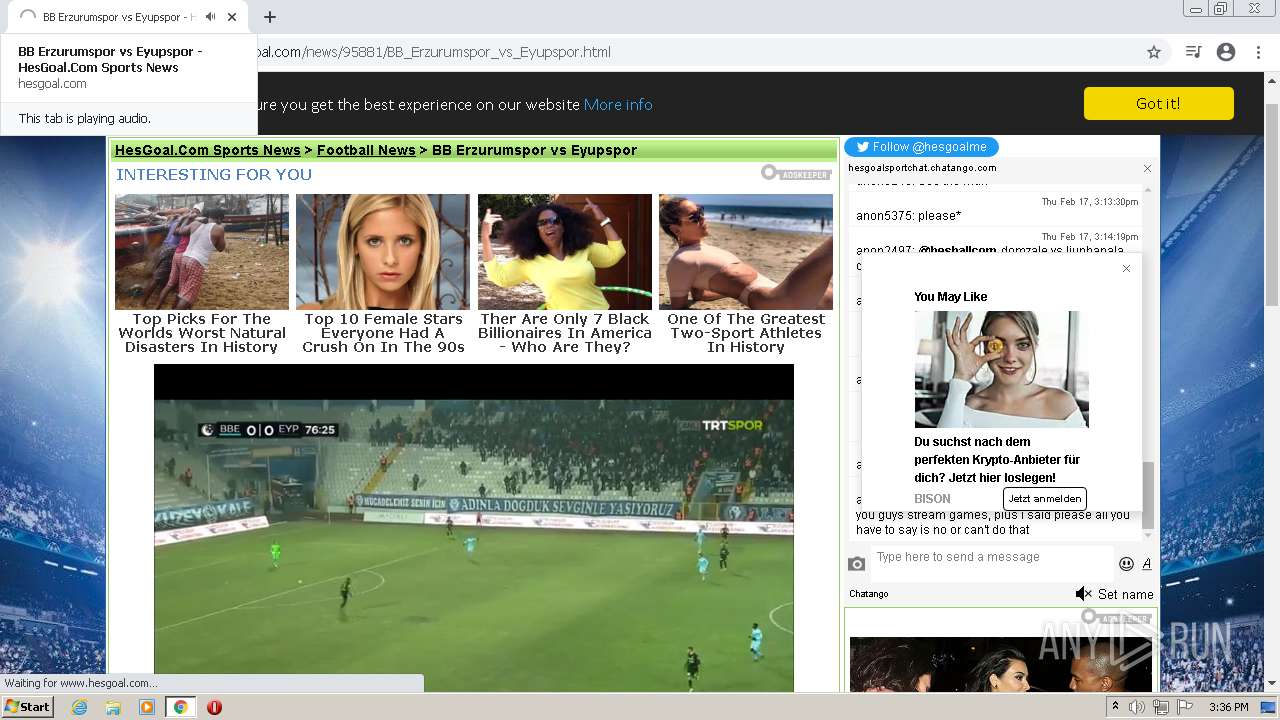
Task: Click the Chatango label below the chat
Action: click(x=869, y=594)
